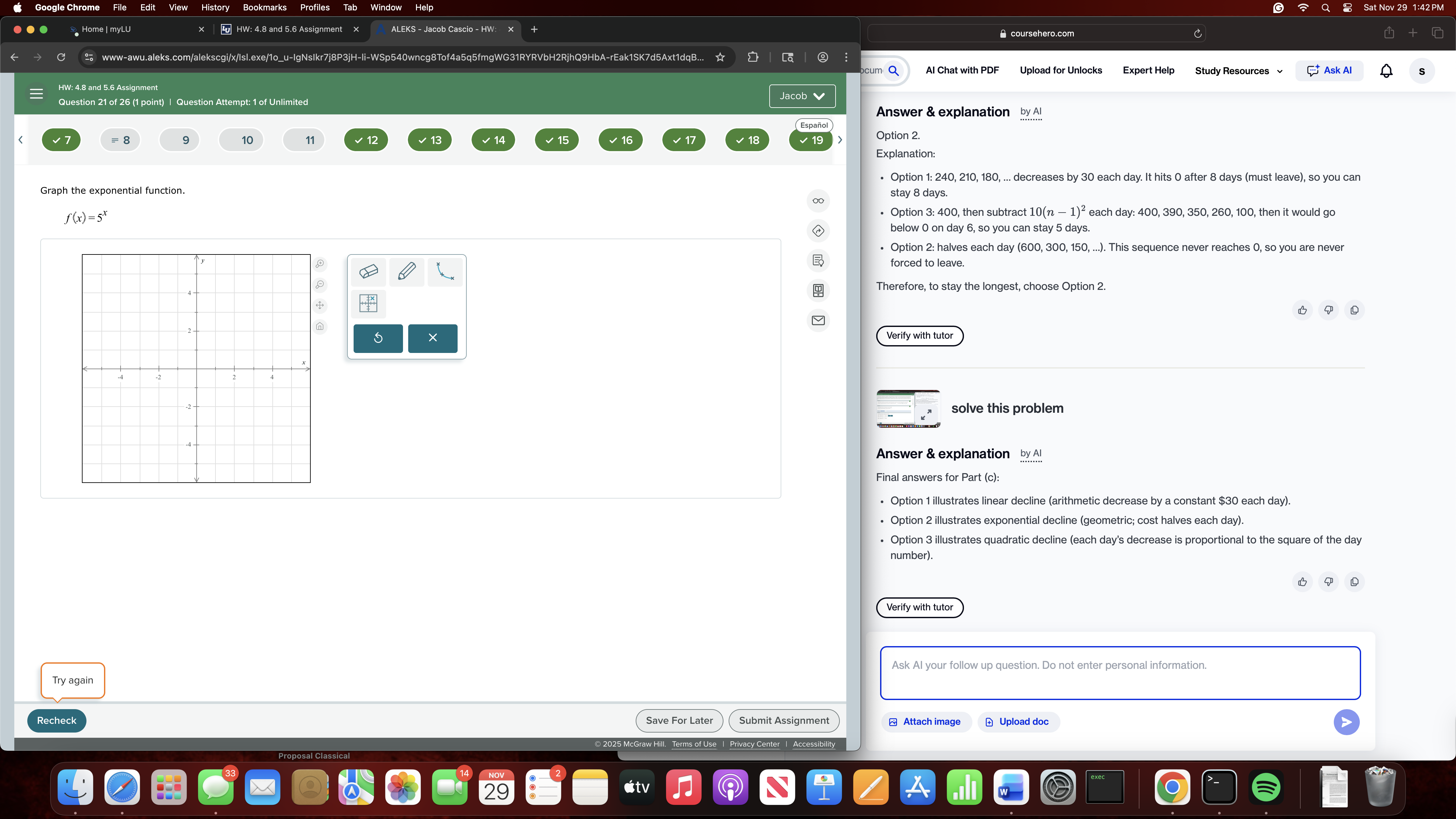Open the Jacob account dropdown

[x=801, y=96]
